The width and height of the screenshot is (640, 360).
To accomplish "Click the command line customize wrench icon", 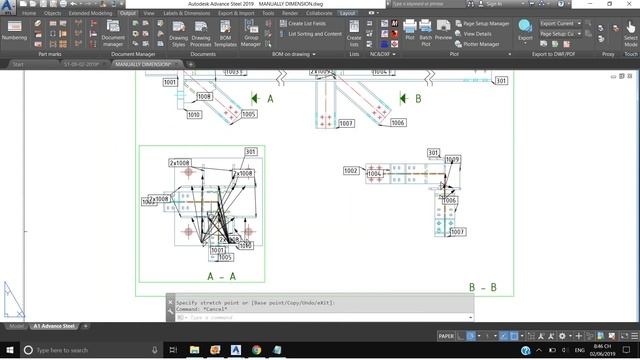I will (x=171, y=311).
